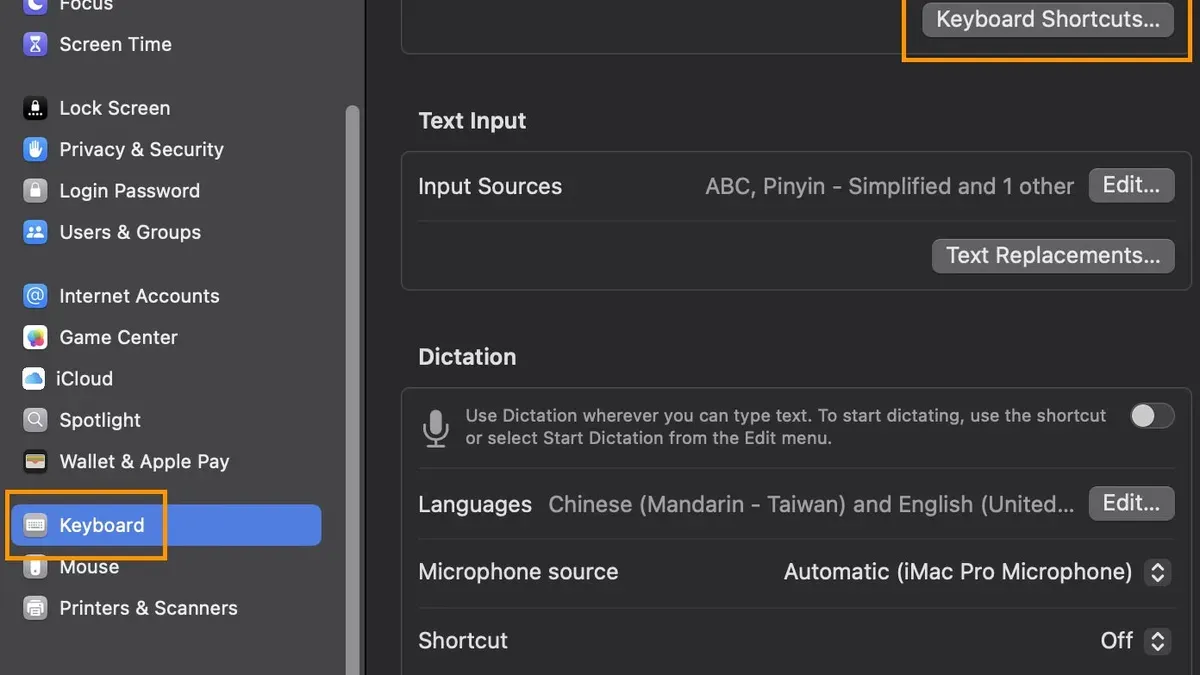Edit Dictation Languages
1200x675 pixels.
[1131, 503]
